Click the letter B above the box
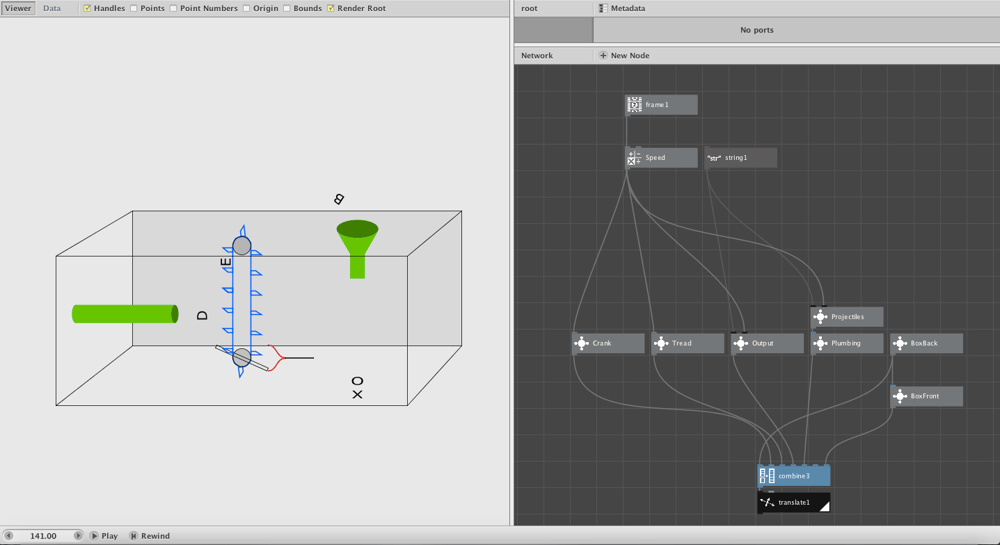 339,199
